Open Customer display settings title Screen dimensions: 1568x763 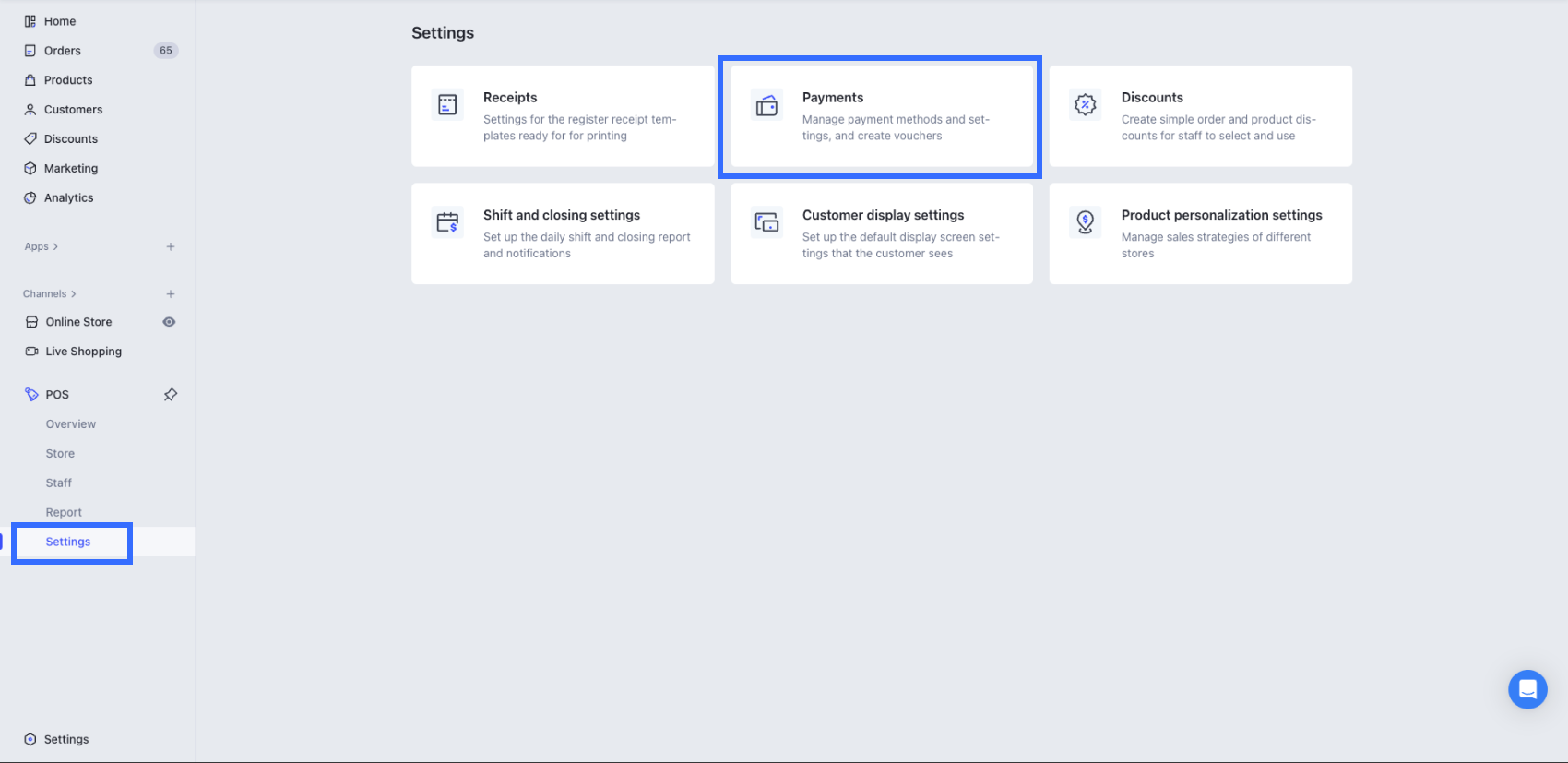(x=884, y=215)
